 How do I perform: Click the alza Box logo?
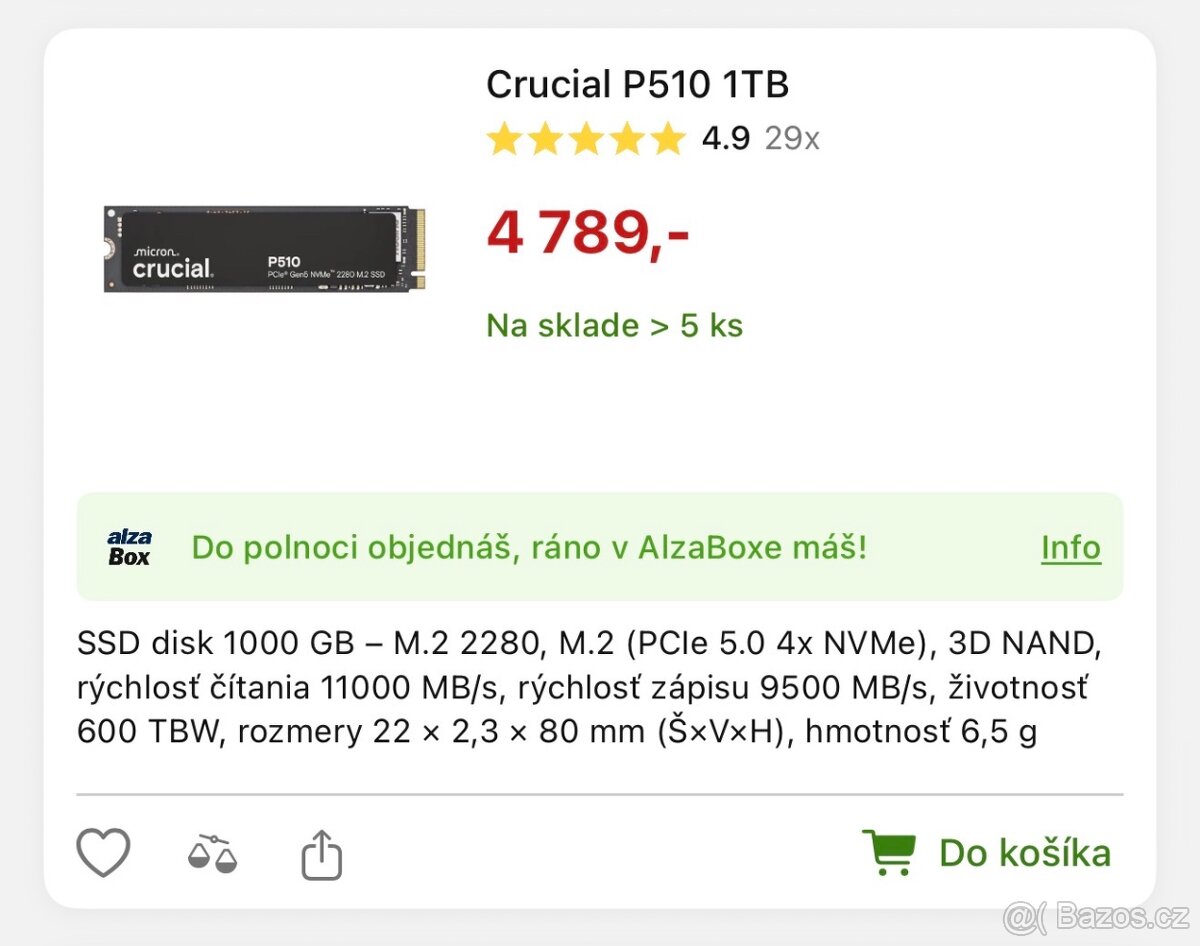[129, 548]
